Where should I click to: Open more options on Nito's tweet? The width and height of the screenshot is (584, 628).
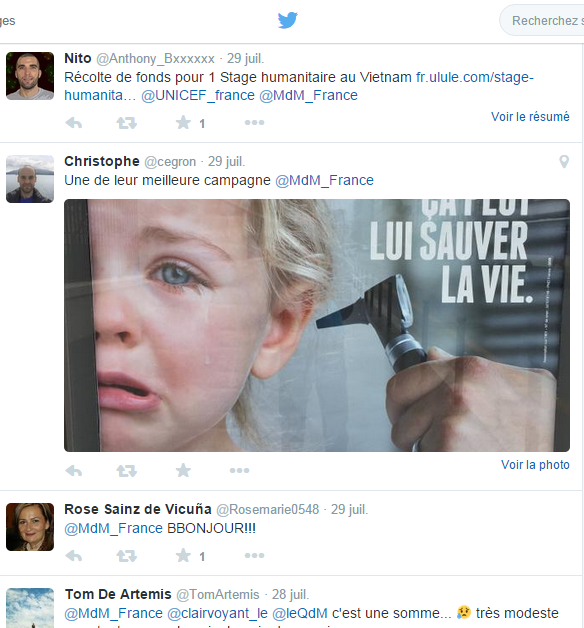(254, 123)
